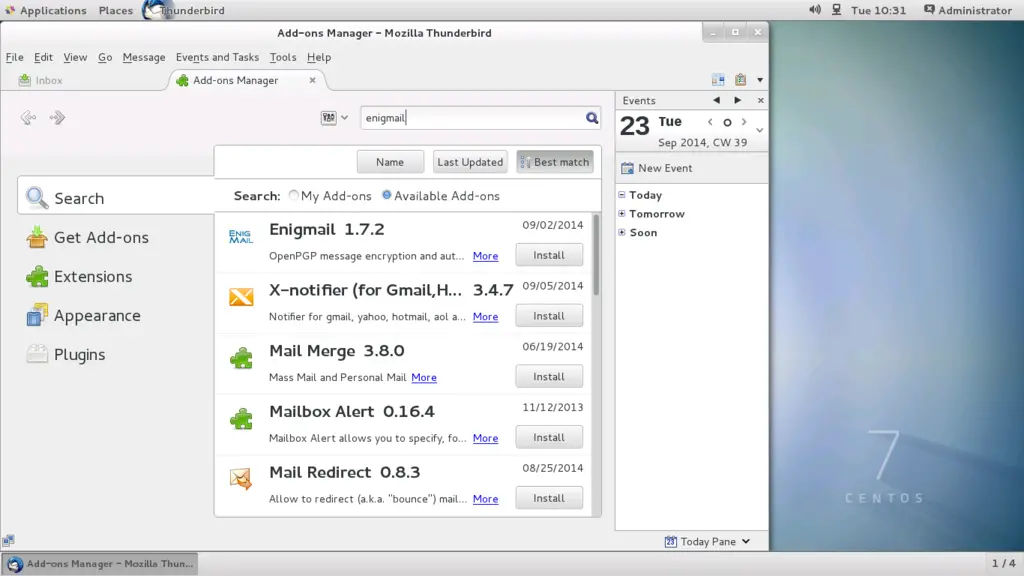Expand the mini calendar chevron
The width and height of the screenshot is (1024, 576).
[x=760, y=131]
